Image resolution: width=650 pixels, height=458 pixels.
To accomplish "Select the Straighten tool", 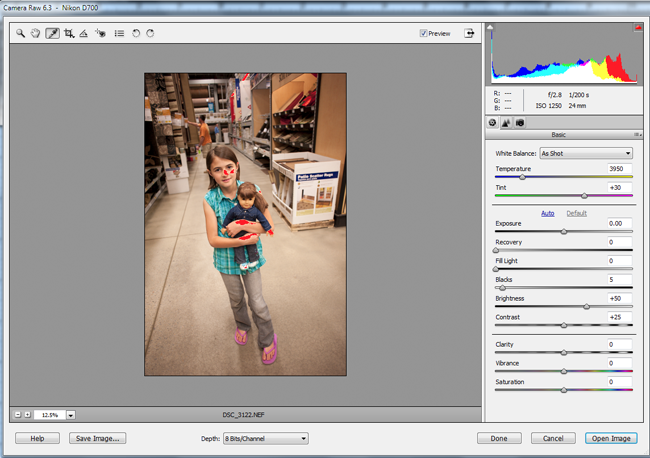I will point(84,33).
